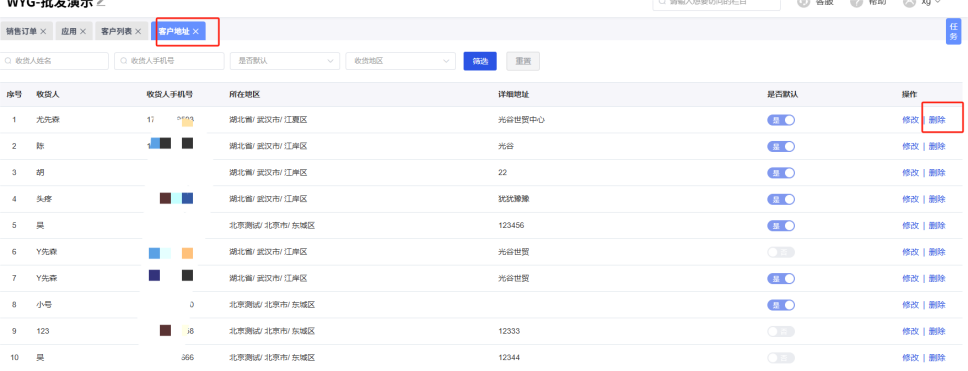Viewport: 968px width, 371px height.
Task: Open the 帮助 help icon
Action: 856,2
